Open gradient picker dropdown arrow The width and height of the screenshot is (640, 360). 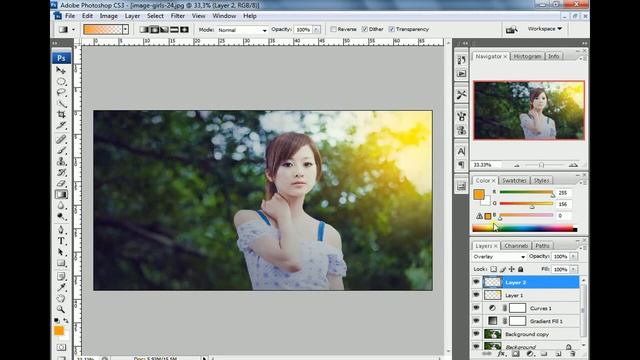coord(125,29)
